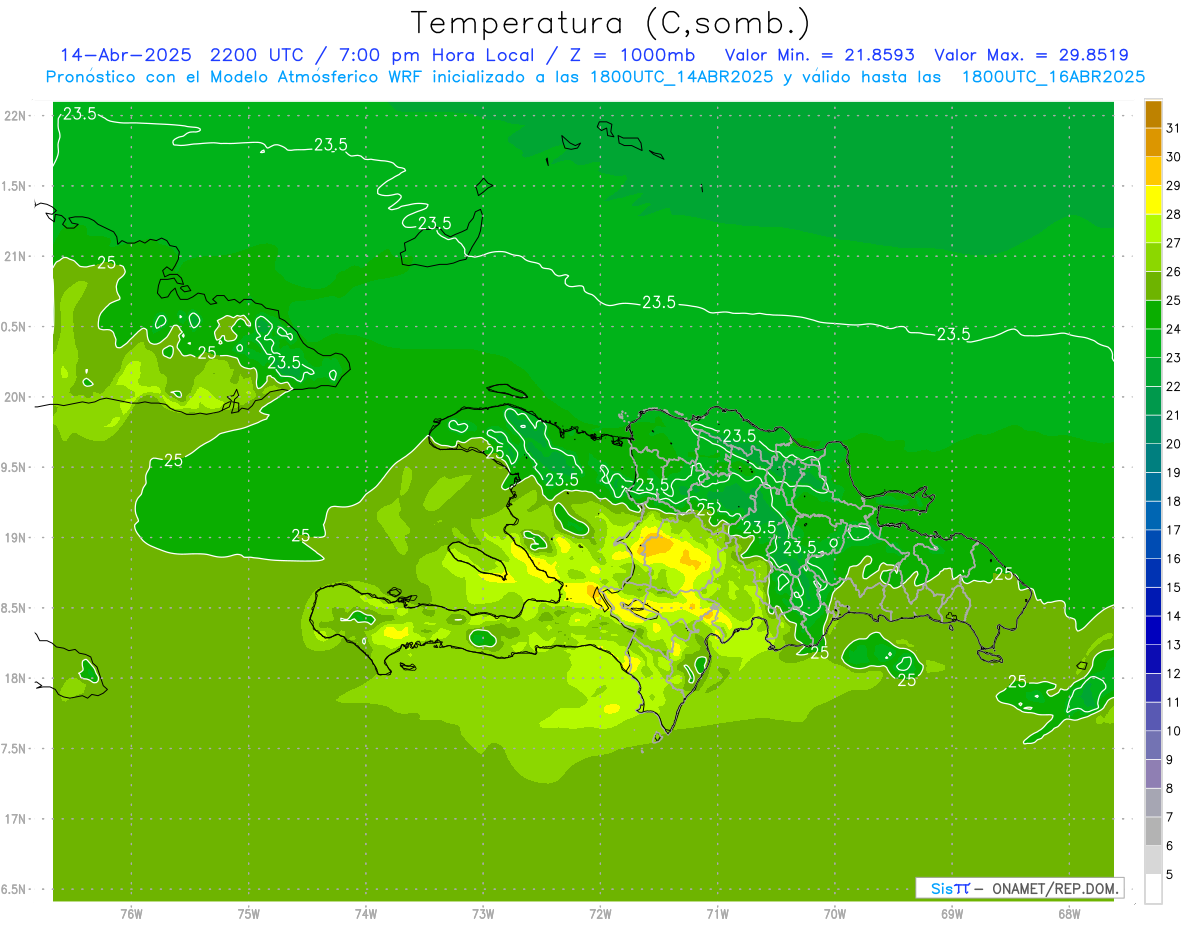Click the legend value "12"
This screenshot has width=1200, height=927.
point(1173,674)
